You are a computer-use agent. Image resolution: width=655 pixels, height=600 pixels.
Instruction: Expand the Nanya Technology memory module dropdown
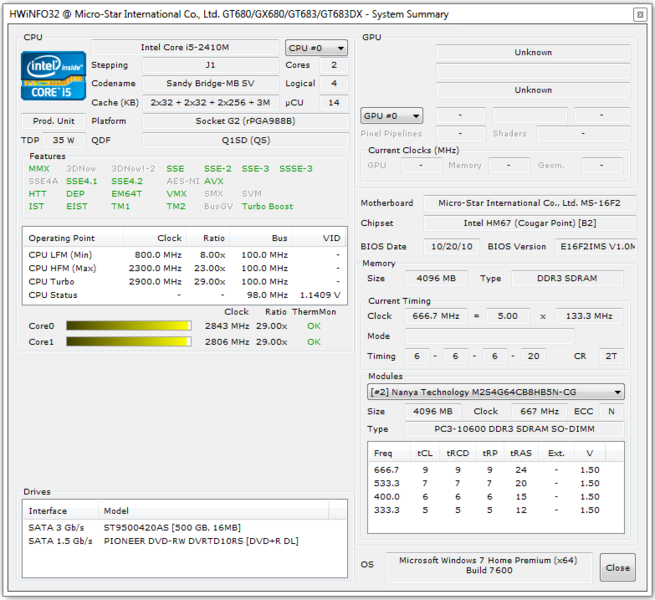[496, 392]
